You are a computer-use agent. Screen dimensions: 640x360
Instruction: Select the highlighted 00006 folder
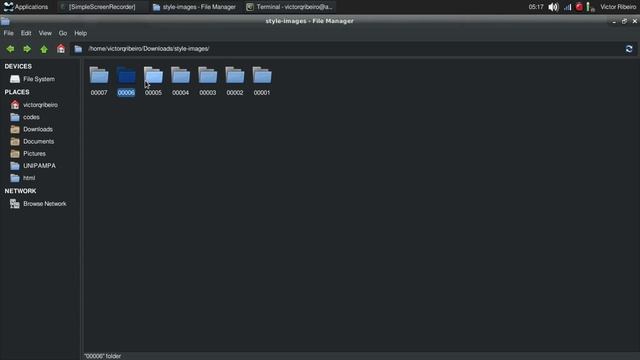126,81
